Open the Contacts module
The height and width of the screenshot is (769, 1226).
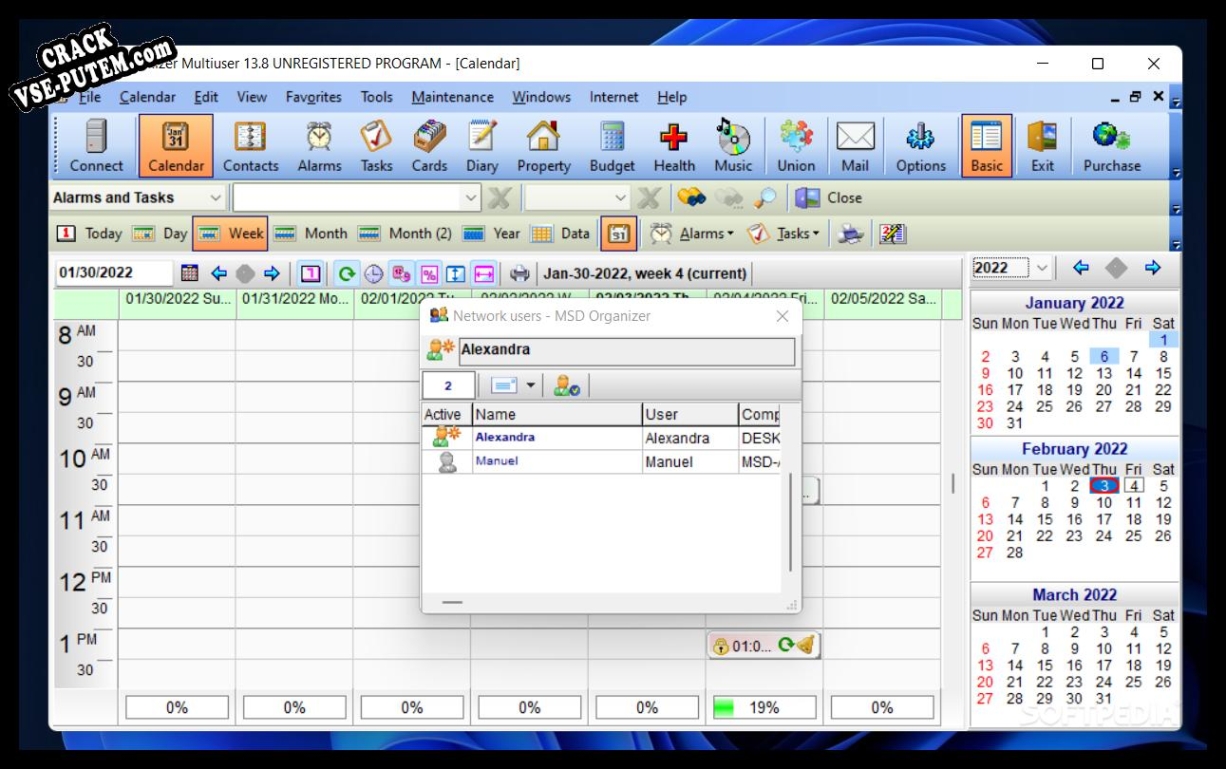click(250, 146)
